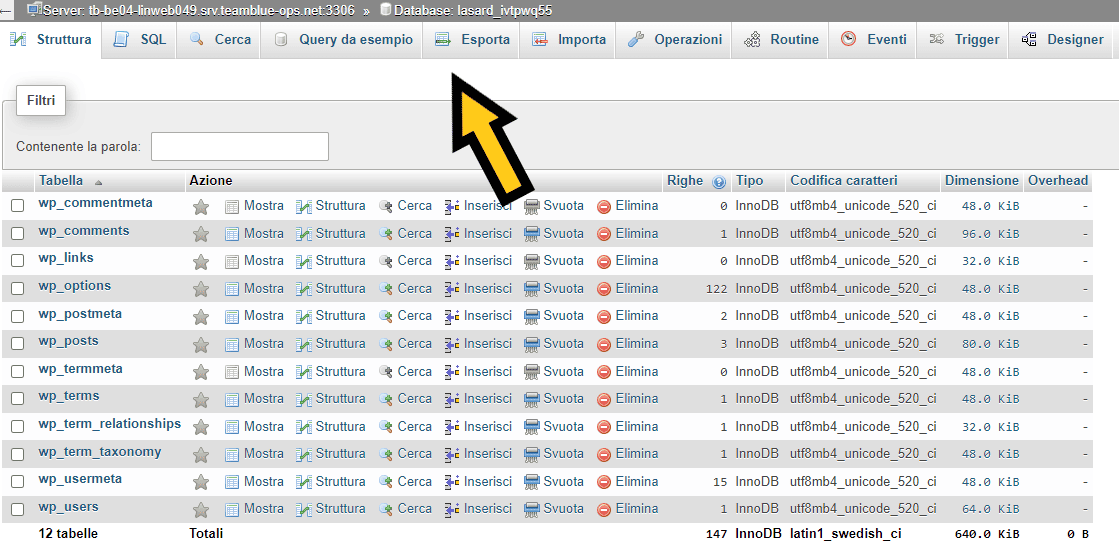Image resolution: width=1119 pixels, height=557 pixels.
Task: Click the Dimensione column header
Action: 982,181
